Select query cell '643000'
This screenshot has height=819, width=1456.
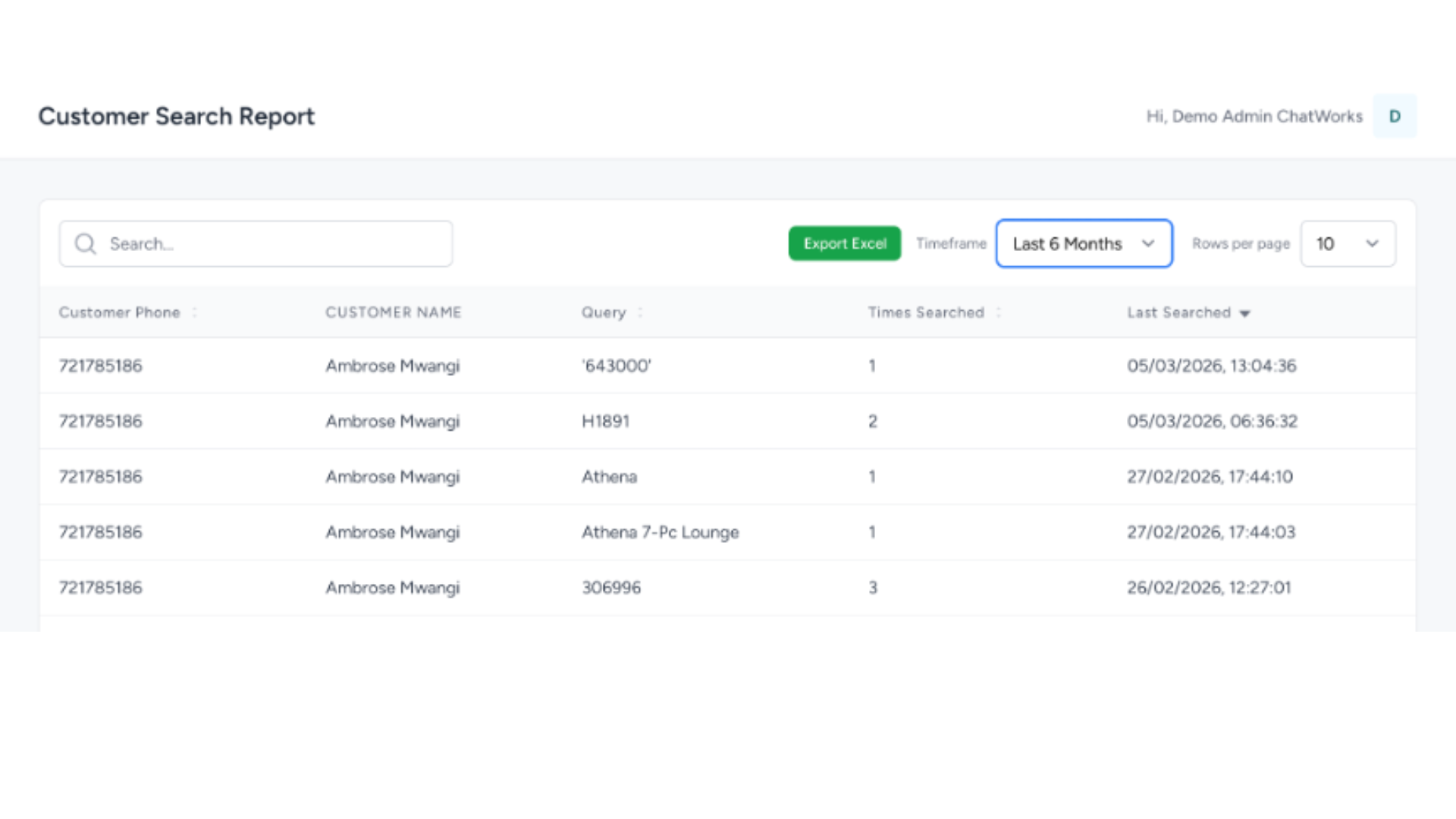[x=617, y=366]
